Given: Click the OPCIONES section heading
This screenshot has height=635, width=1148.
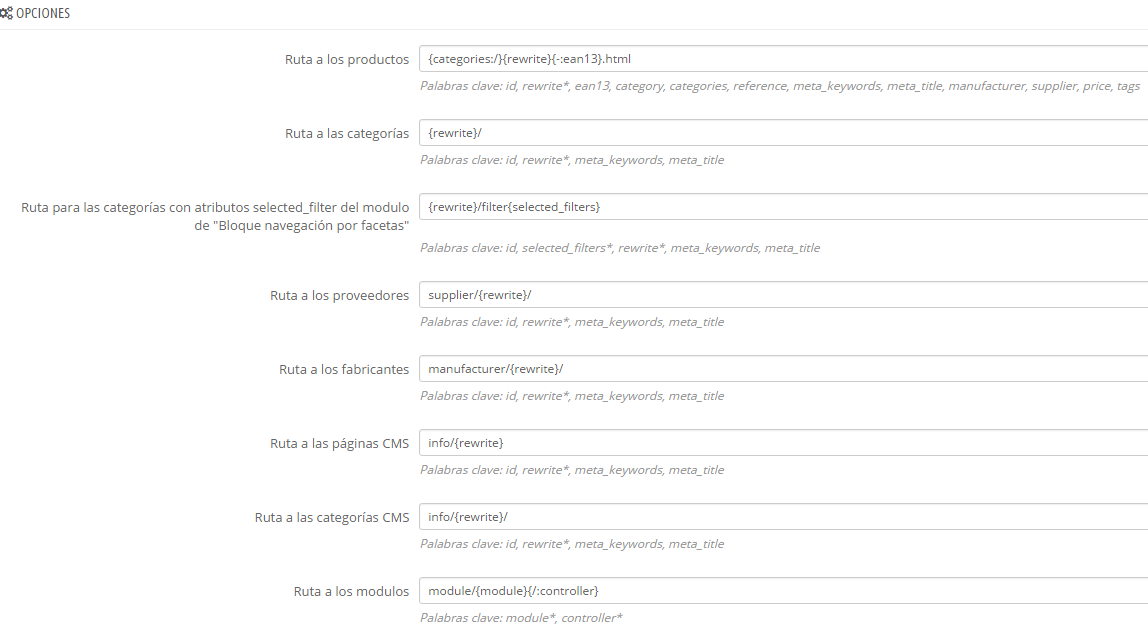Looking at the screenshot, I should click(x=43, y=13).
